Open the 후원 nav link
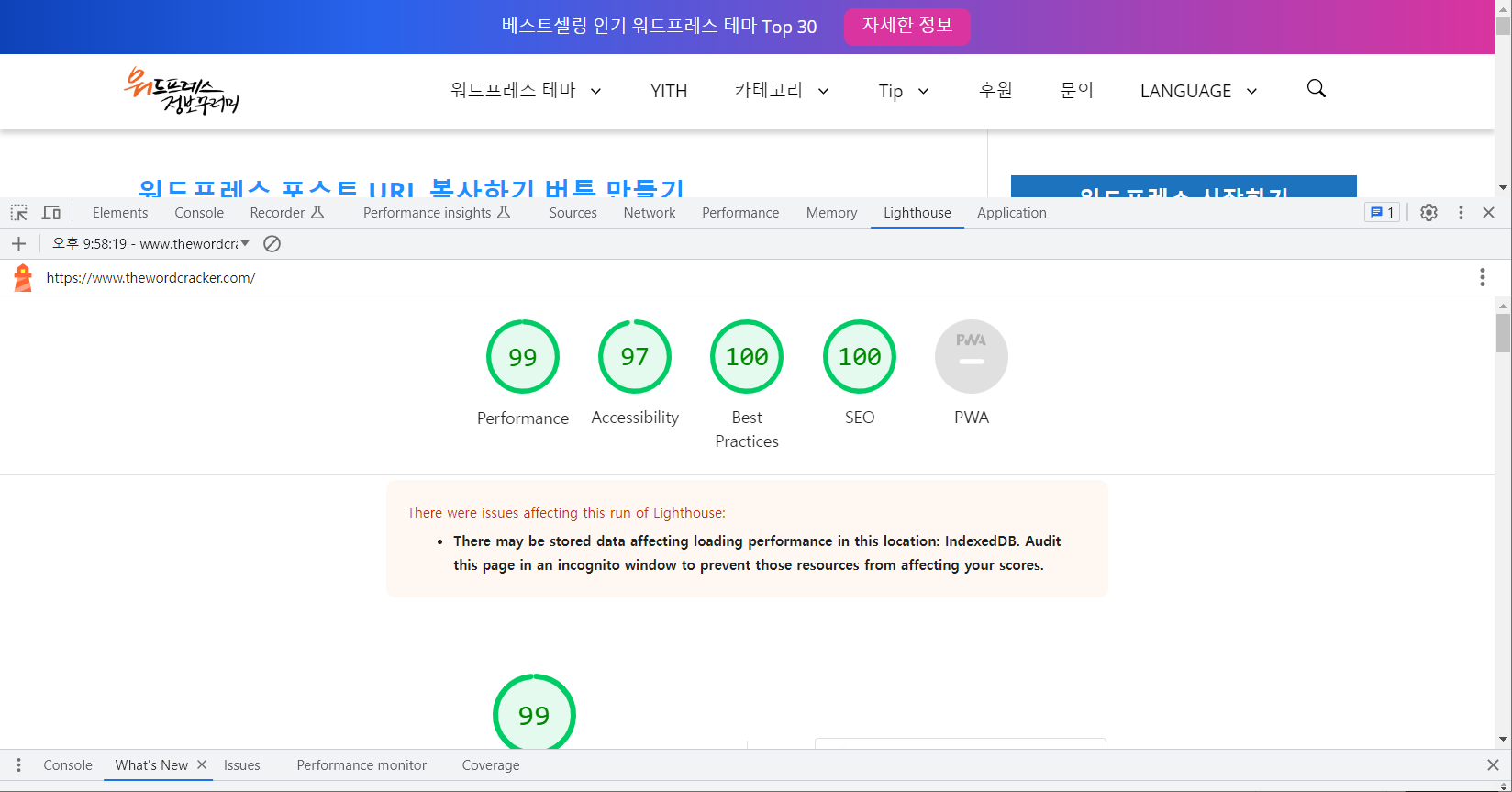Screen dimensions: 1512x792 (995, 90)
